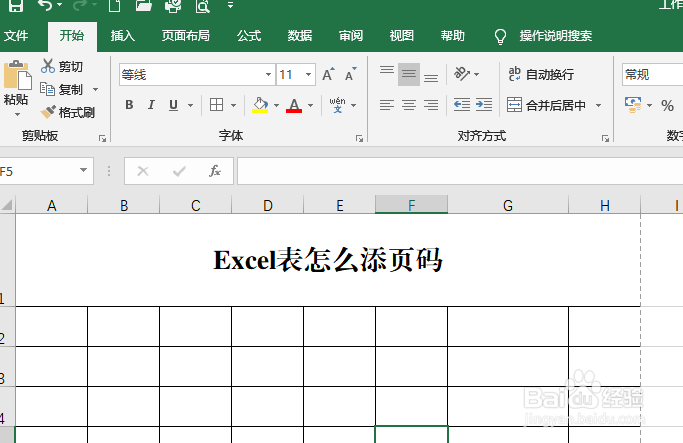Switch to the 数据 ribbon tab
683x443 pixels.
click(x=300, y=35)
